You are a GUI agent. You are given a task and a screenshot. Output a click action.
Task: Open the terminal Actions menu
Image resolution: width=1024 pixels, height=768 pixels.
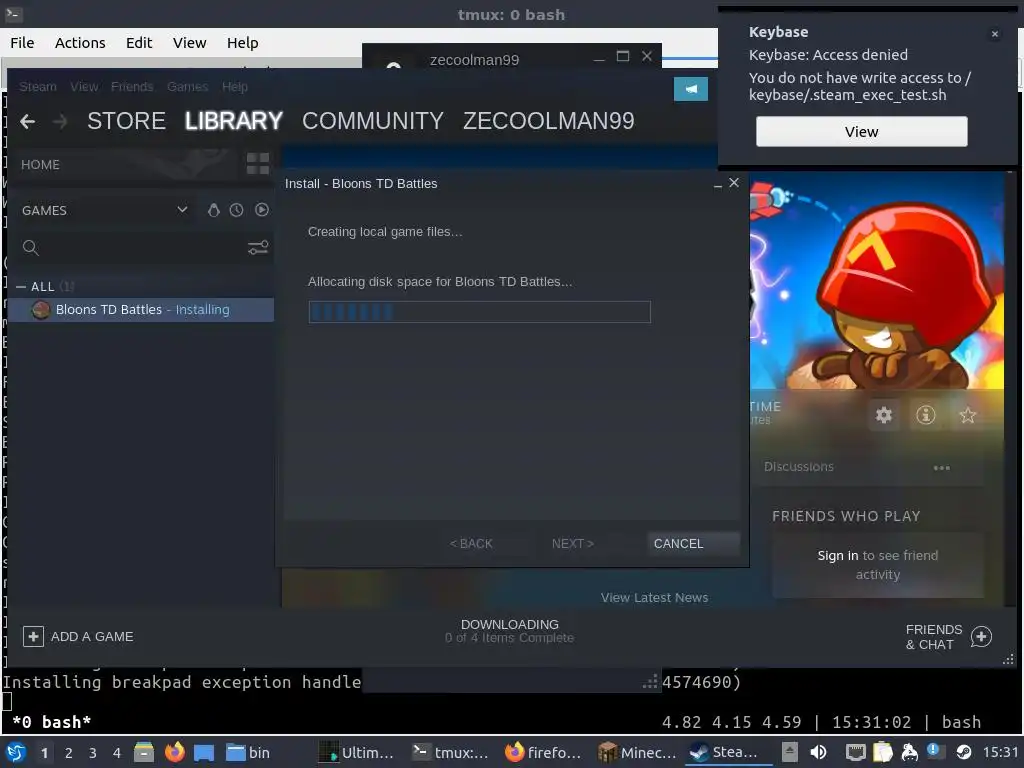(80, 42)
